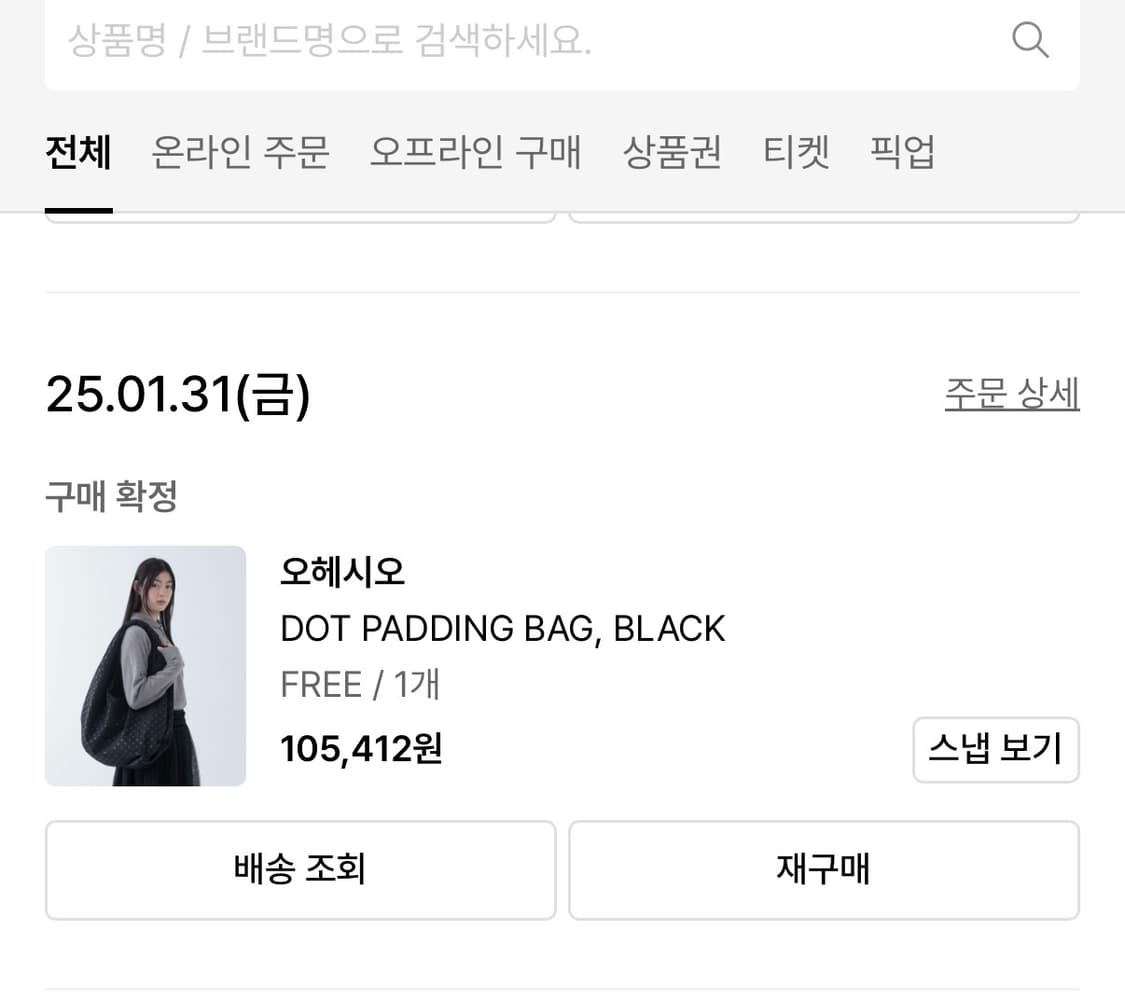Viewport: 1125px width, 1000px height.
Task: Switch to the 온라인 주문 tab
Action: pos(239,152)
